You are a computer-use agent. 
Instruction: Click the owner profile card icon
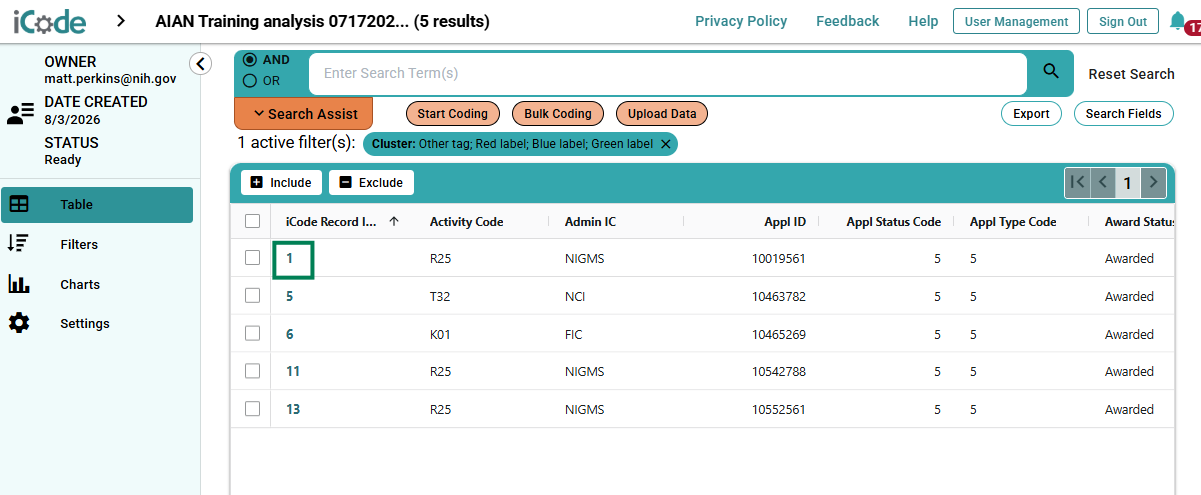(20, 114)
